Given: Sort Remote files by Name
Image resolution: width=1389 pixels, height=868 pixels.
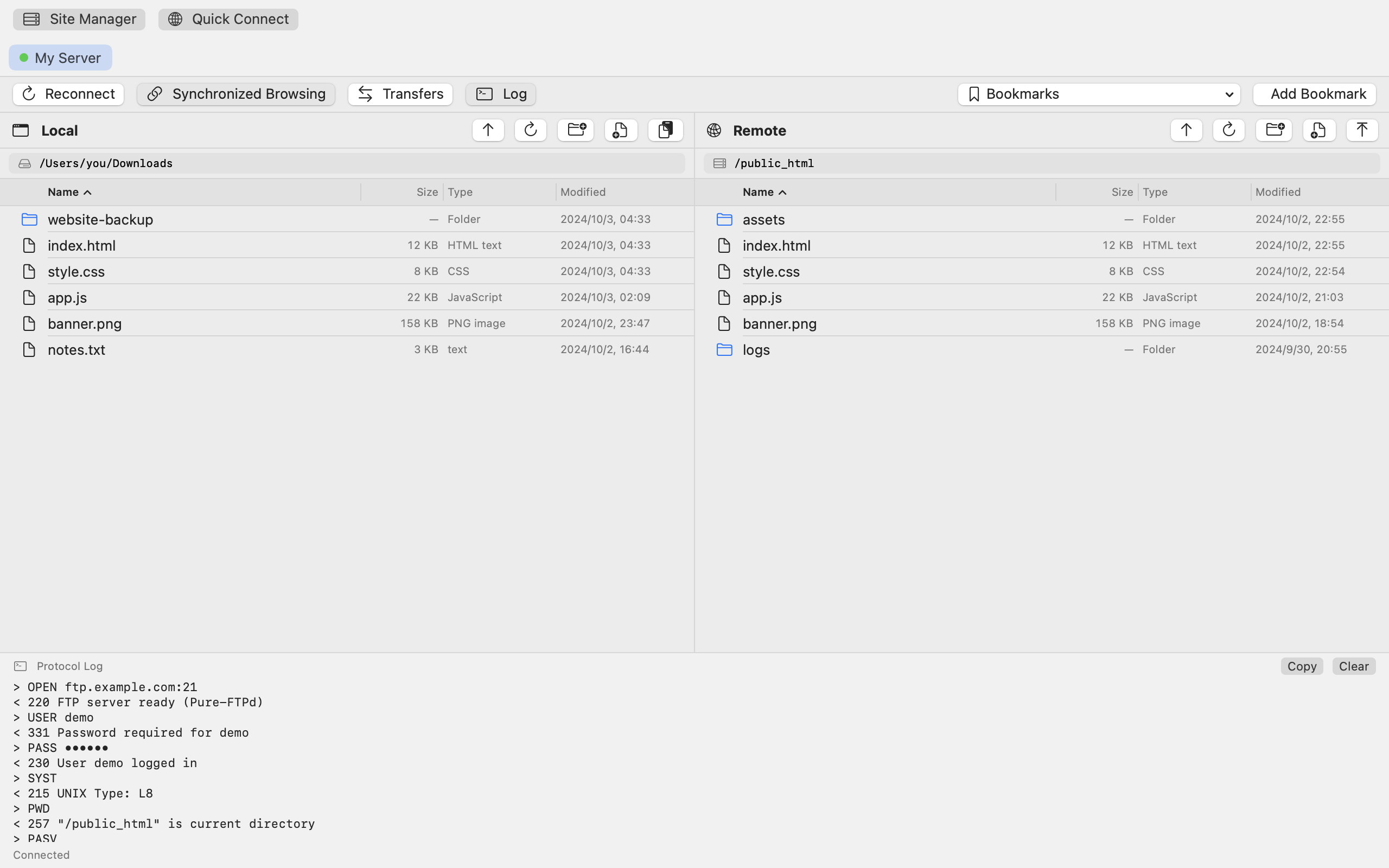Looking at the screenshot, I should click(x=764, y=192).
